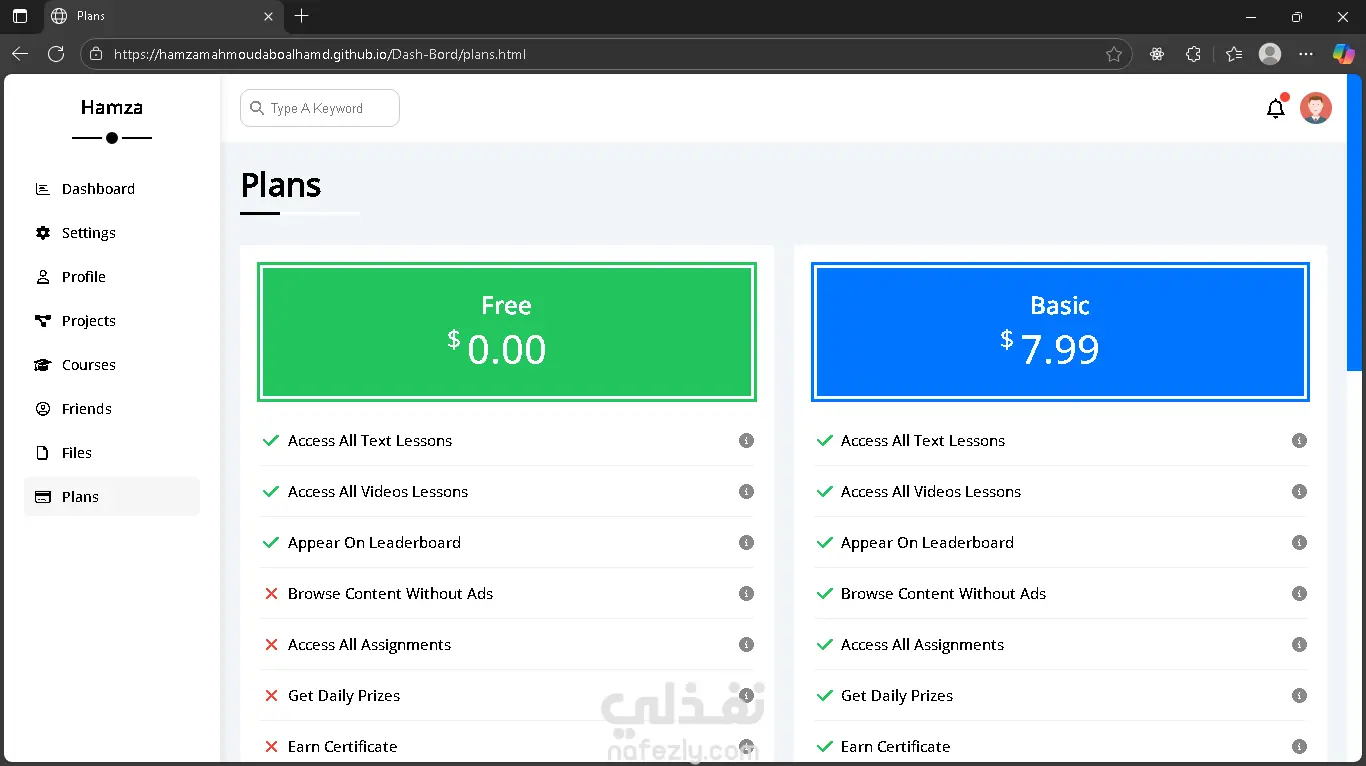Click the browser address bar URL
The image size is (1366, 766).
(320, 54)
